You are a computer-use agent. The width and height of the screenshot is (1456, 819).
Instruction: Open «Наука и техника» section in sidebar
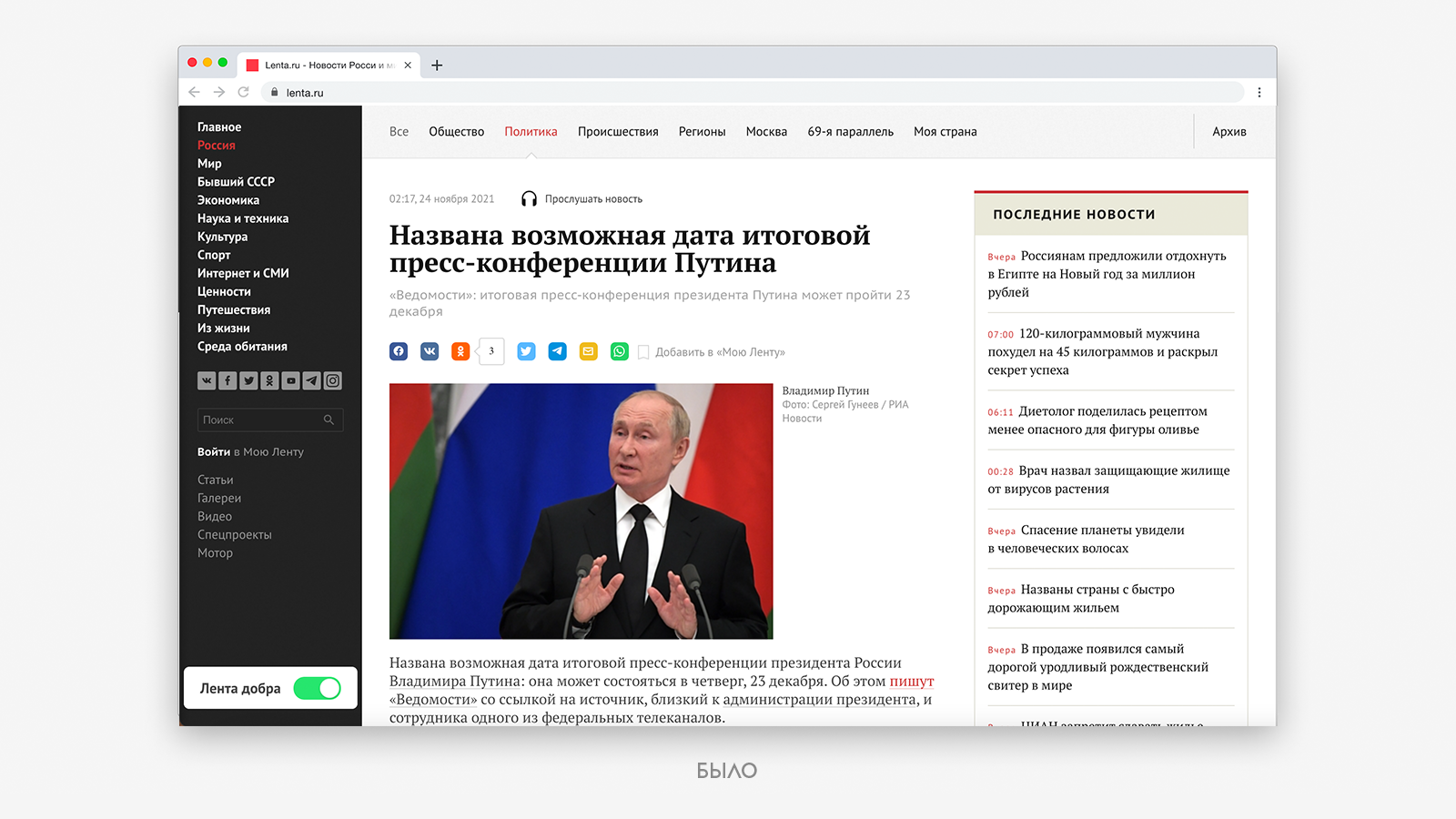tap(243, 218)
